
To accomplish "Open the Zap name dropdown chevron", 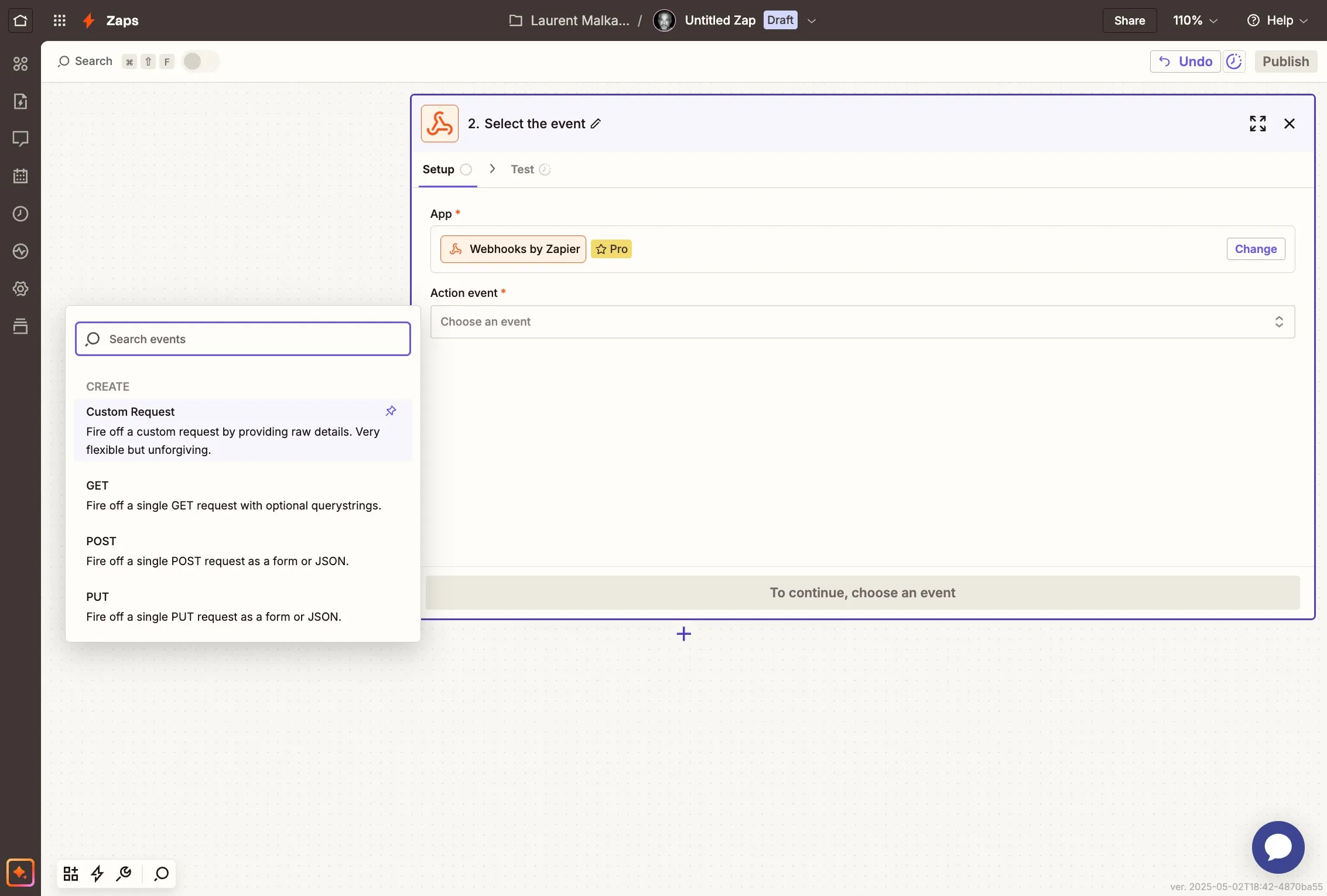I will click(x=811, y=20).
